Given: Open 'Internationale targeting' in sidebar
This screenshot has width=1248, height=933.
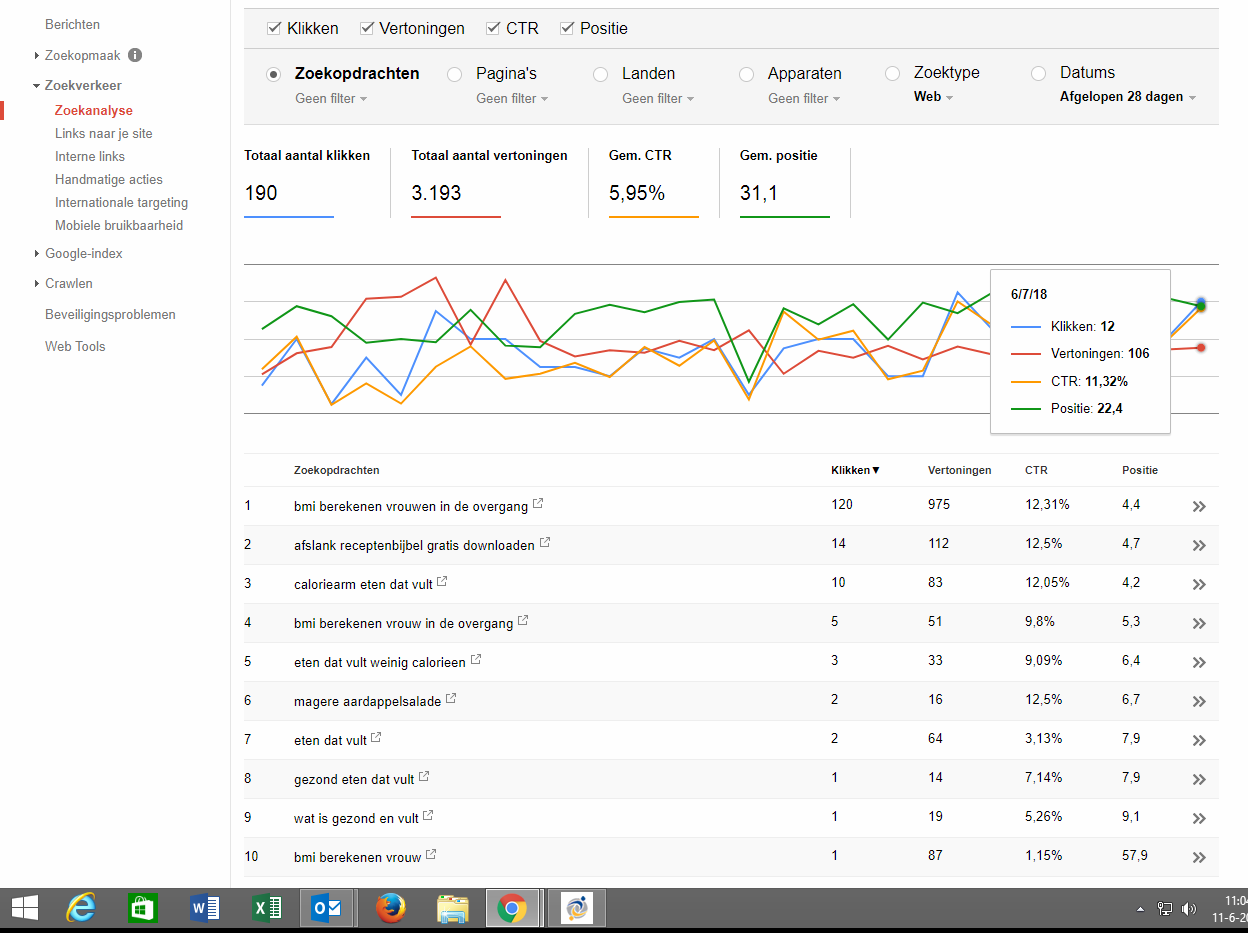Looking at the screenshot, I should click(x=121, y=203).
